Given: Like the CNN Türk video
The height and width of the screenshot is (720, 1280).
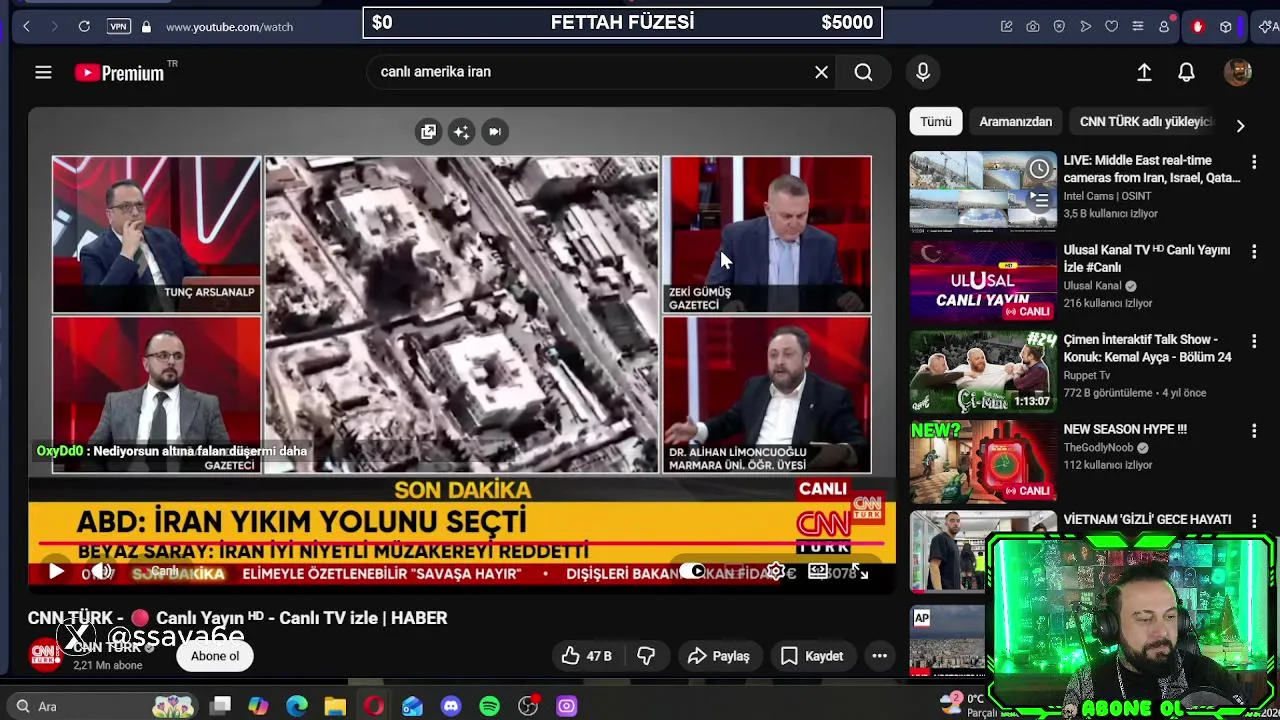Looking at the screenshot, I should [586, 656].
